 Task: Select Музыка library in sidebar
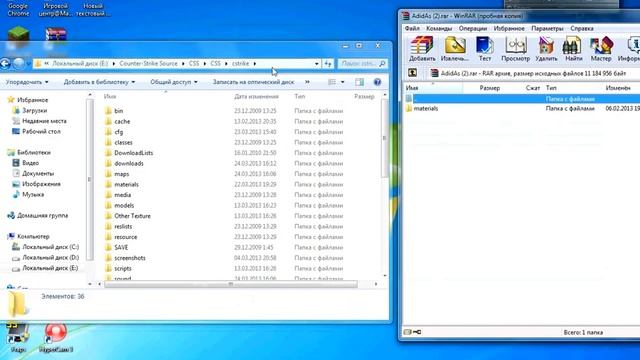33,195
